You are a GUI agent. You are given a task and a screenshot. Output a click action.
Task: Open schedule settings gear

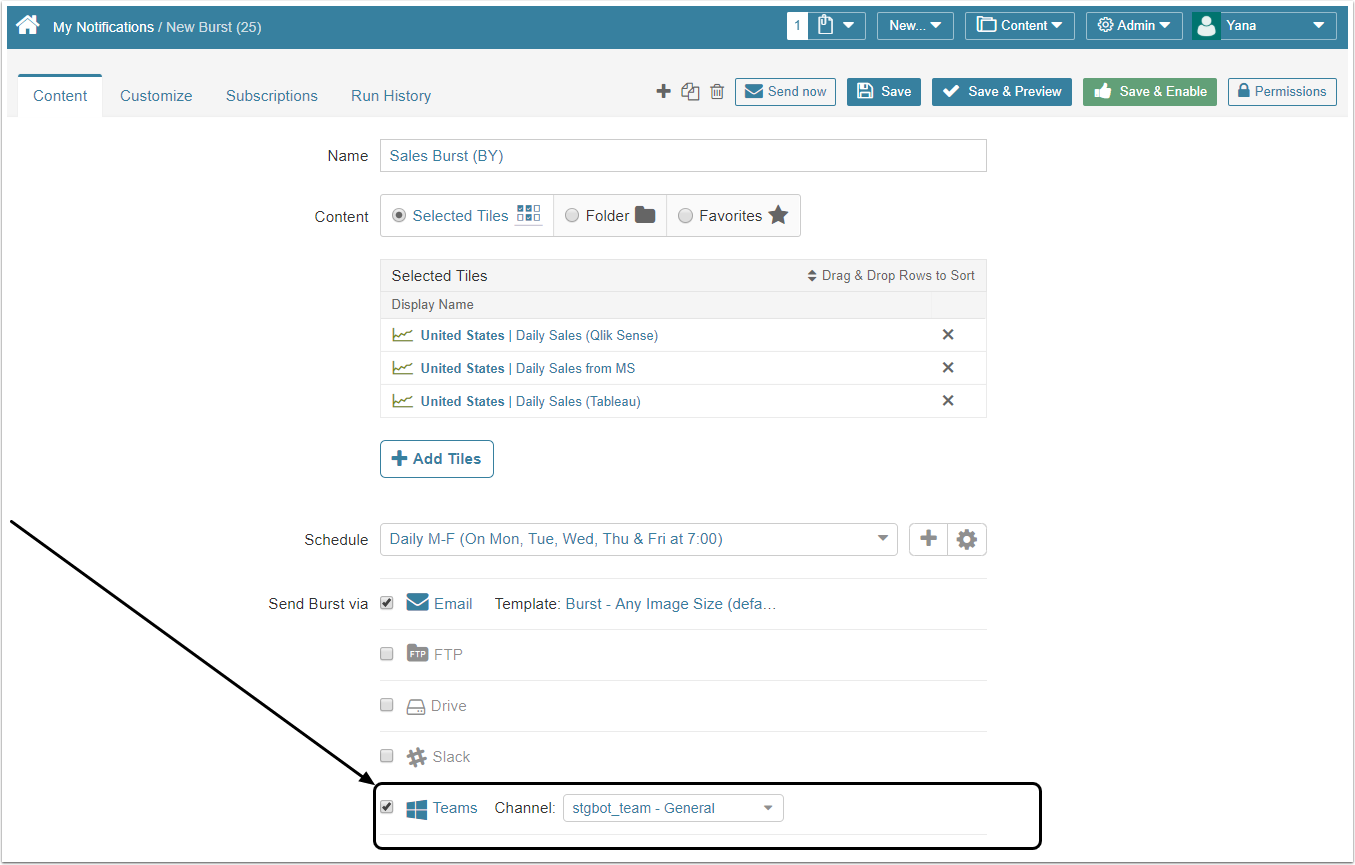(966, 539)
